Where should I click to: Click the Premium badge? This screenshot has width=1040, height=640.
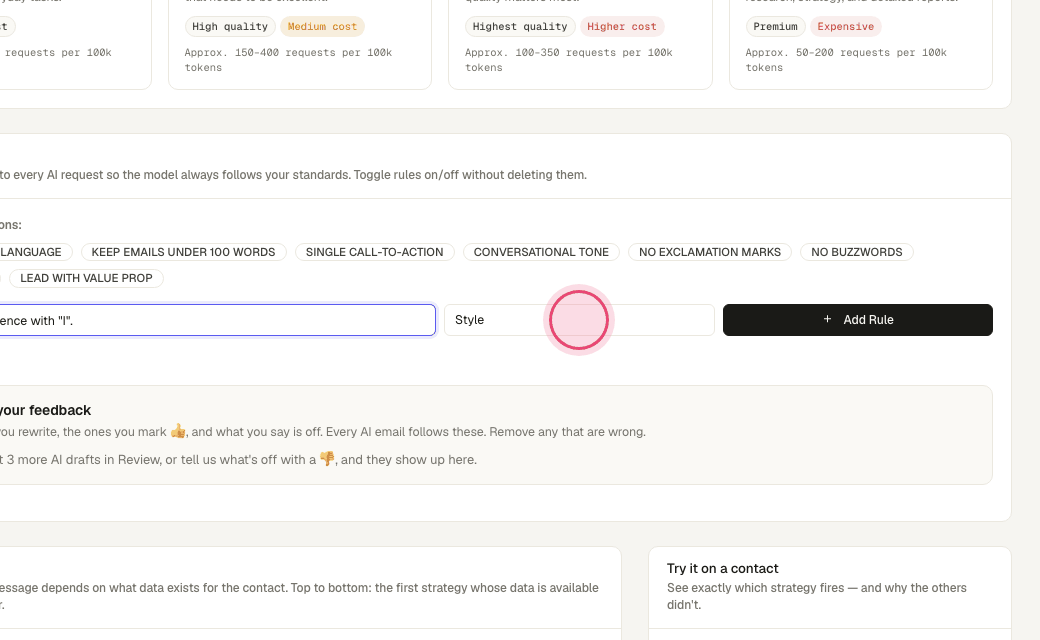point(775,27)
